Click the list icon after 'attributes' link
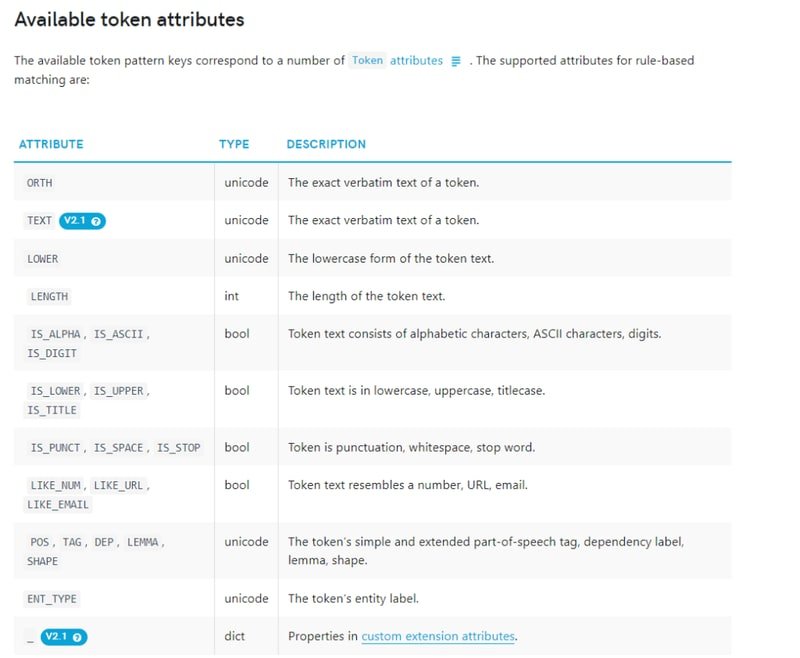 [456, 61]
